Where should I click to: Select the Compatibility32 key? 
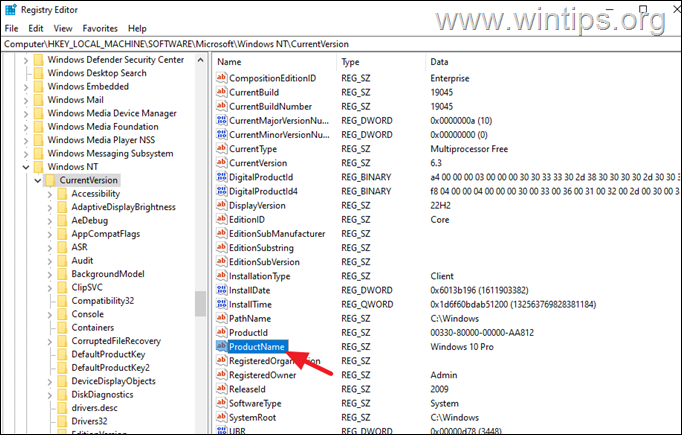point(103,301)
